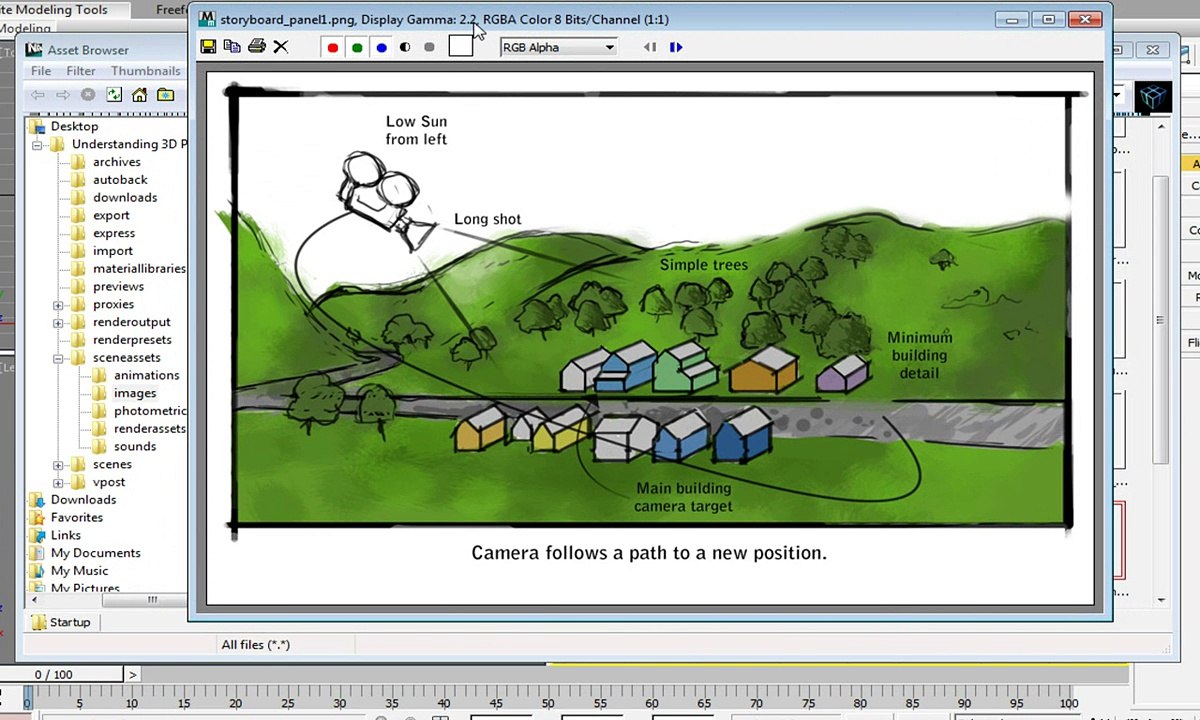
Task: Select the express folder
Action: coord(114,233)
